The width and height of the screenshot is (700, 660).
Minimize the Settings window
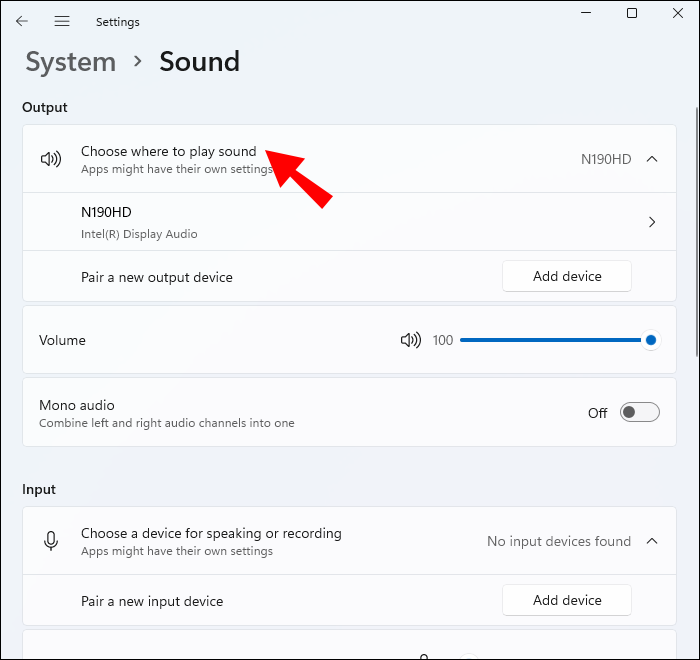pos(587,13)
